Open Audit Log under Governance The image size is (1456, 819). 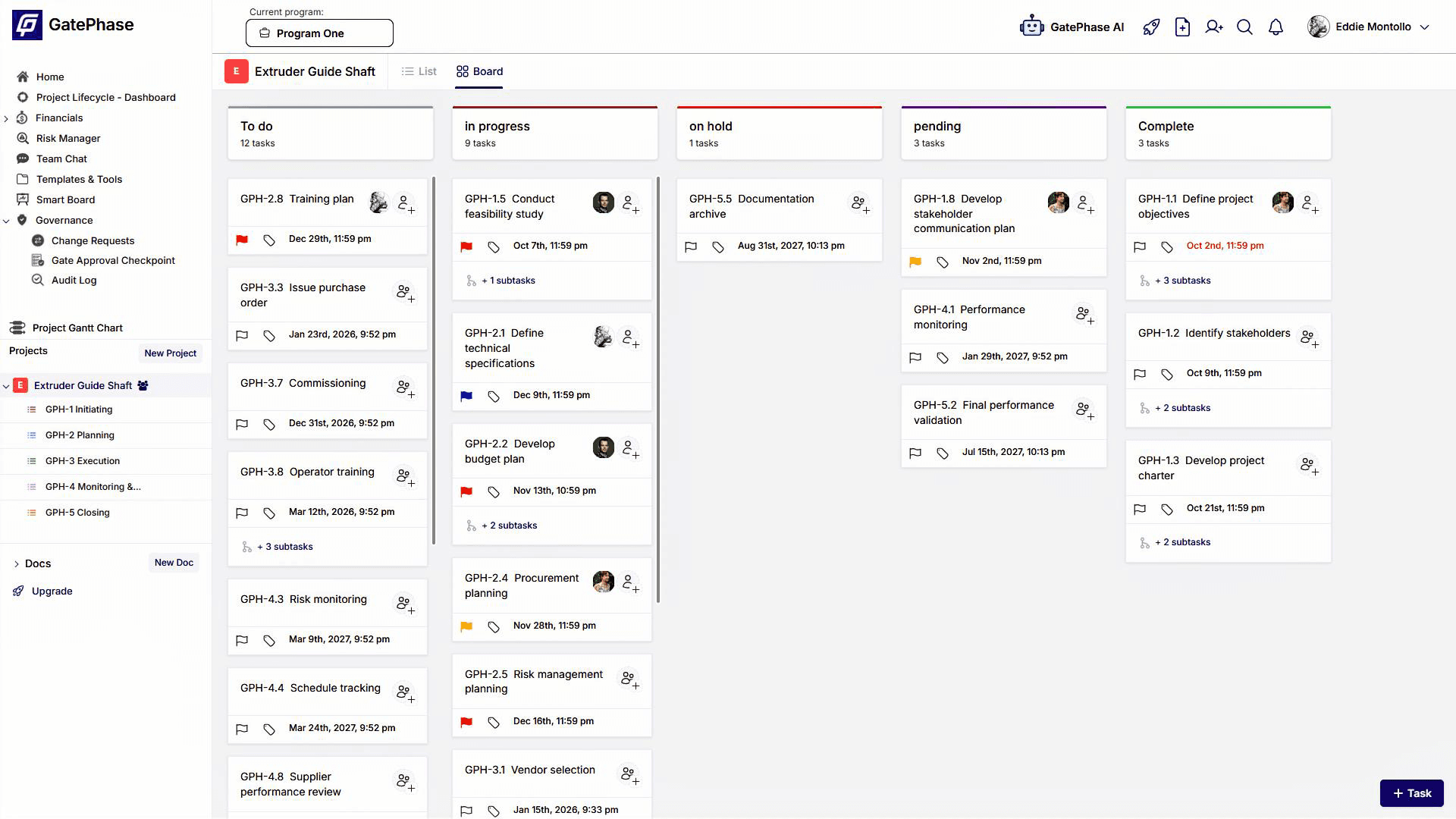[x=74, y=280]
